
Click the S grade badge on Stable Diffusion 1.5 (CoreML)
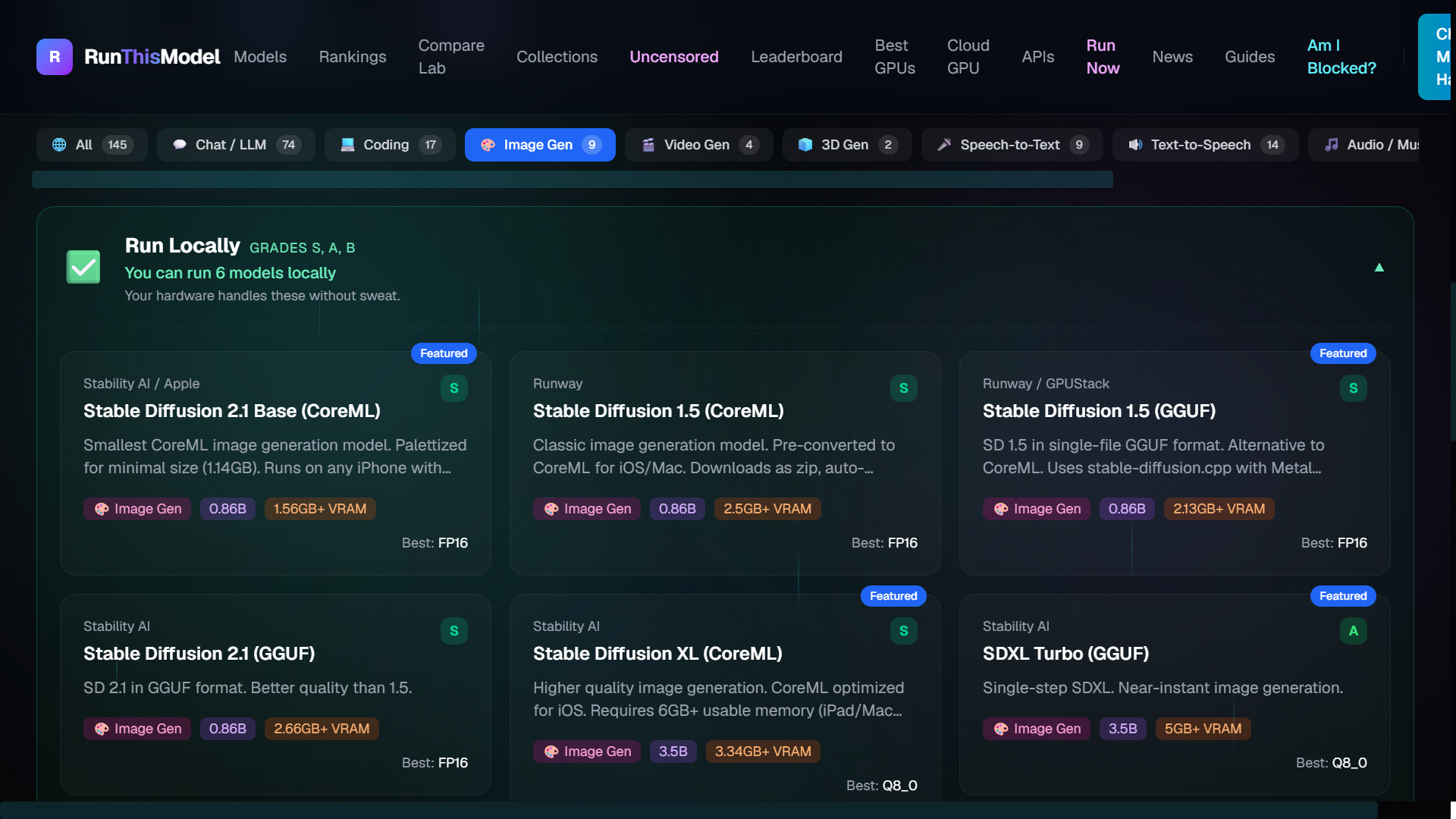click(x=904, y=388)
